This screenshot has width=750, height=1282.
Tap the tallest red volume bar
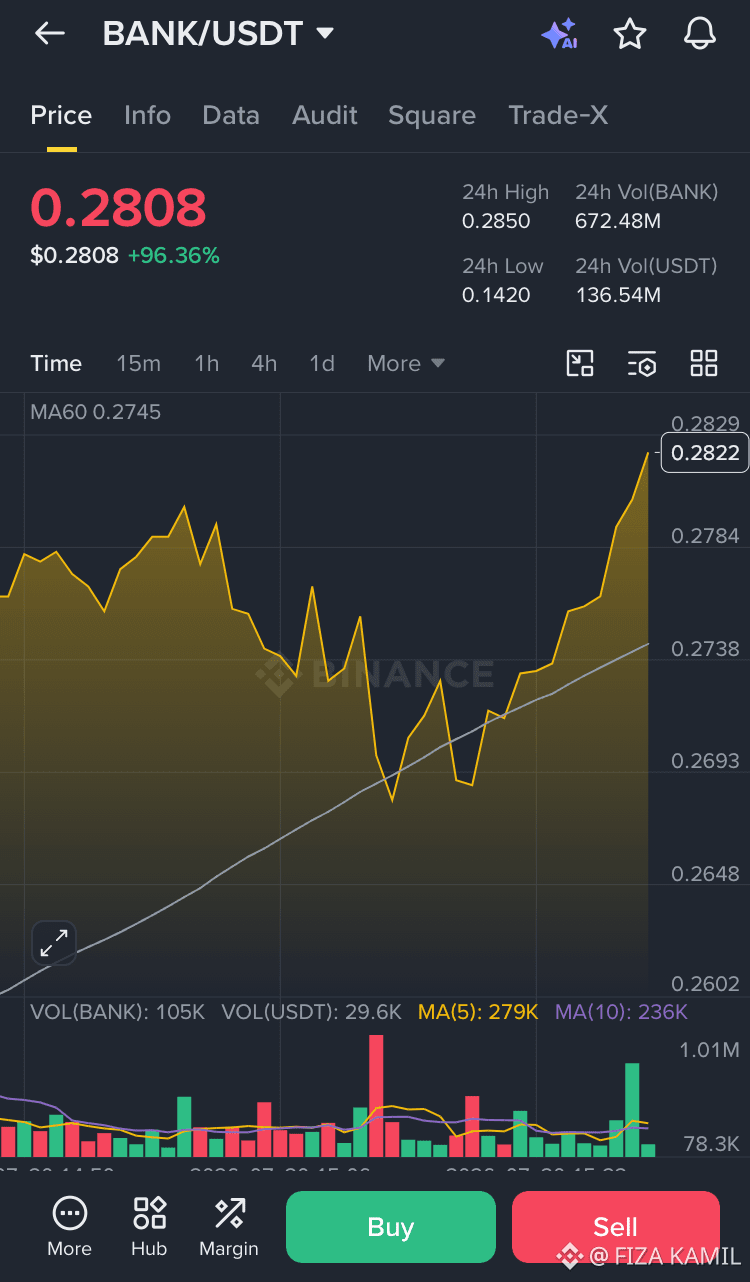pos(376,1096)
